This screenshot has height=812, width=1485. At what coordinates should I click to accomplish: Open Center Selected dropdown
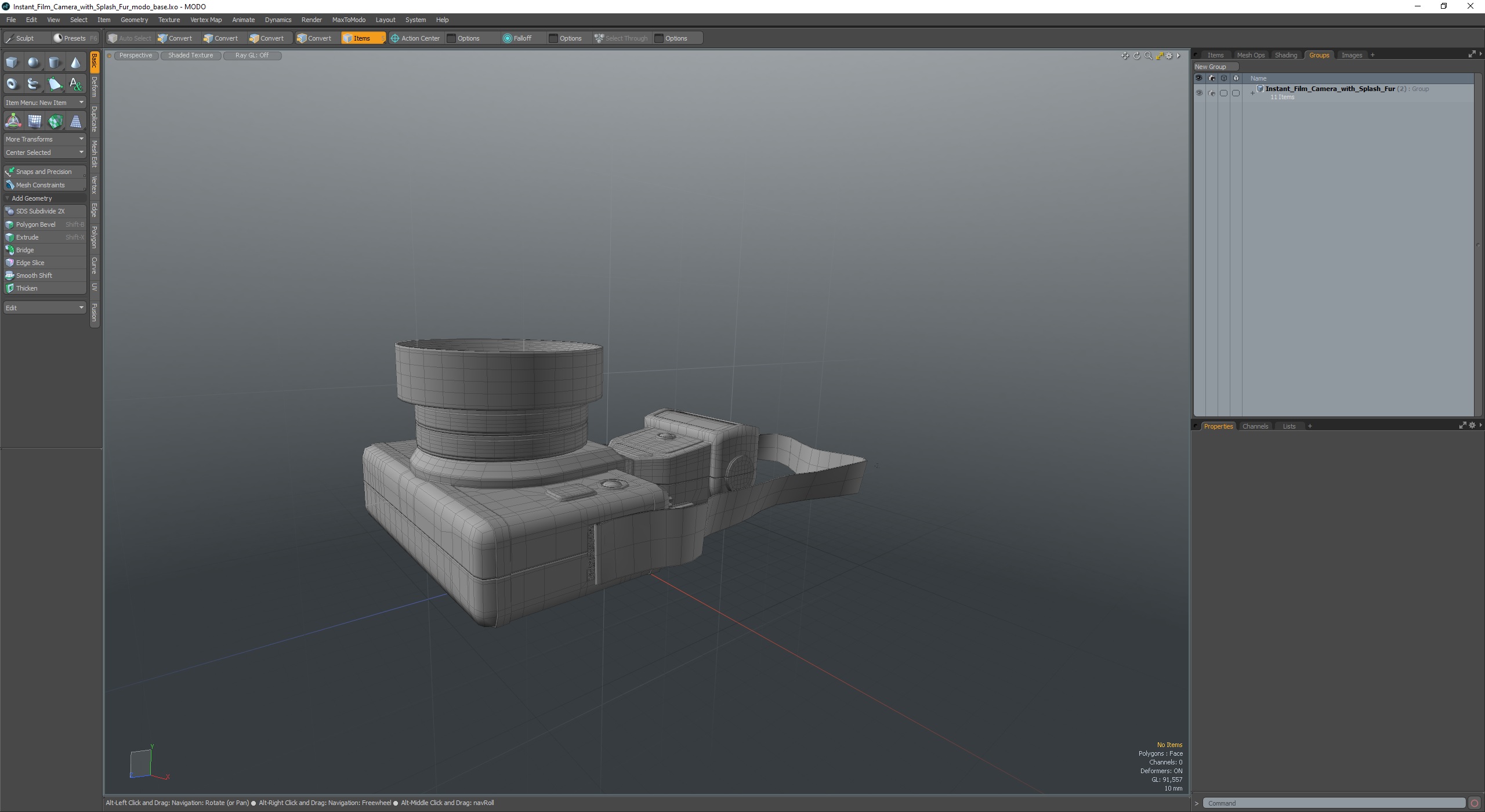coord(45,153)
